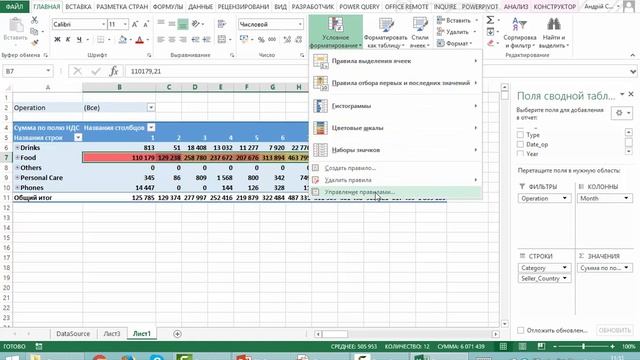Click the align left icon

point(161,40)
